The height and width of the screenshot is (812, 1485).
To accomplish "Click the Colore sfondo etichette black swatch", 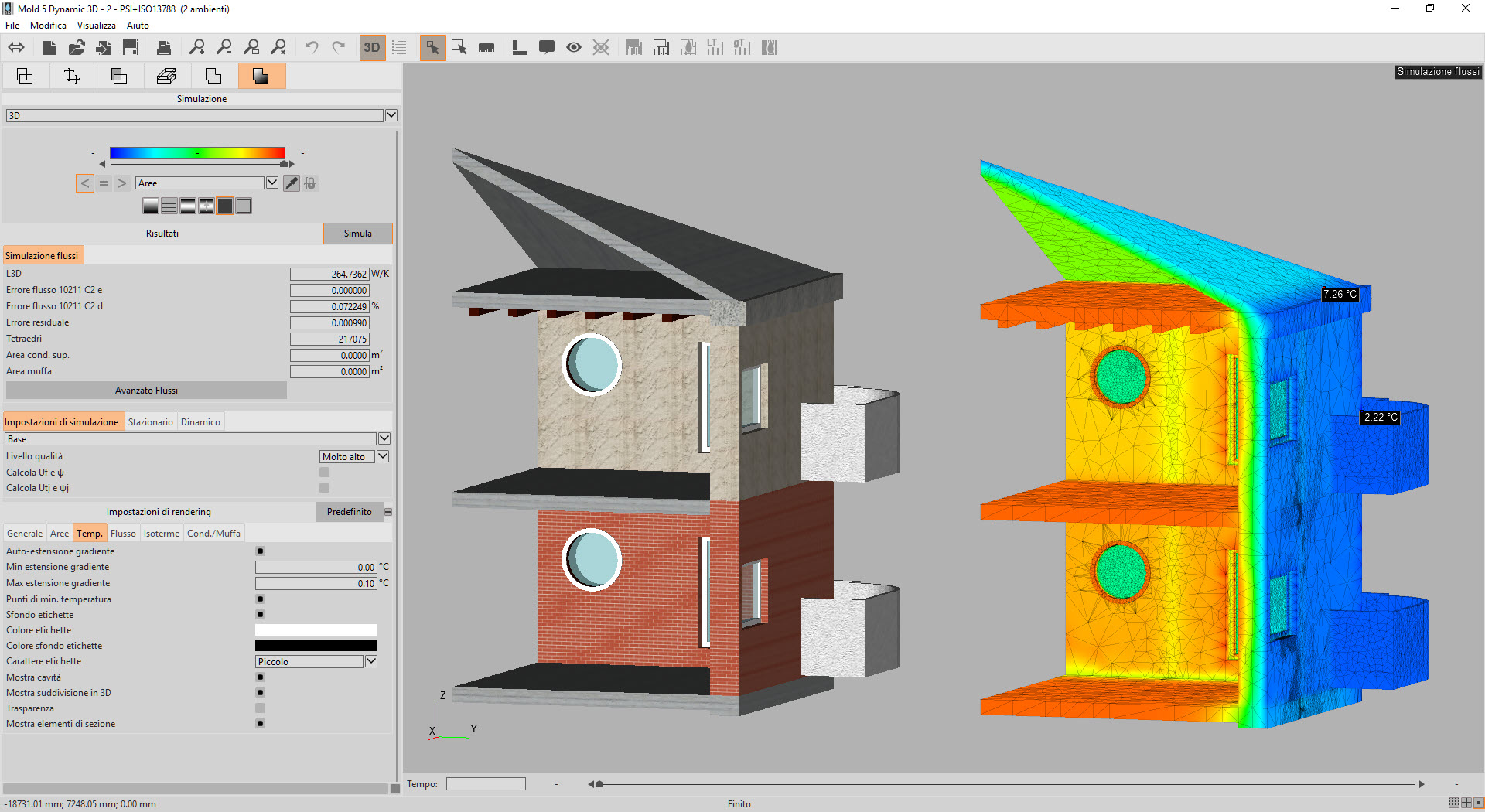I will [316, 646].
